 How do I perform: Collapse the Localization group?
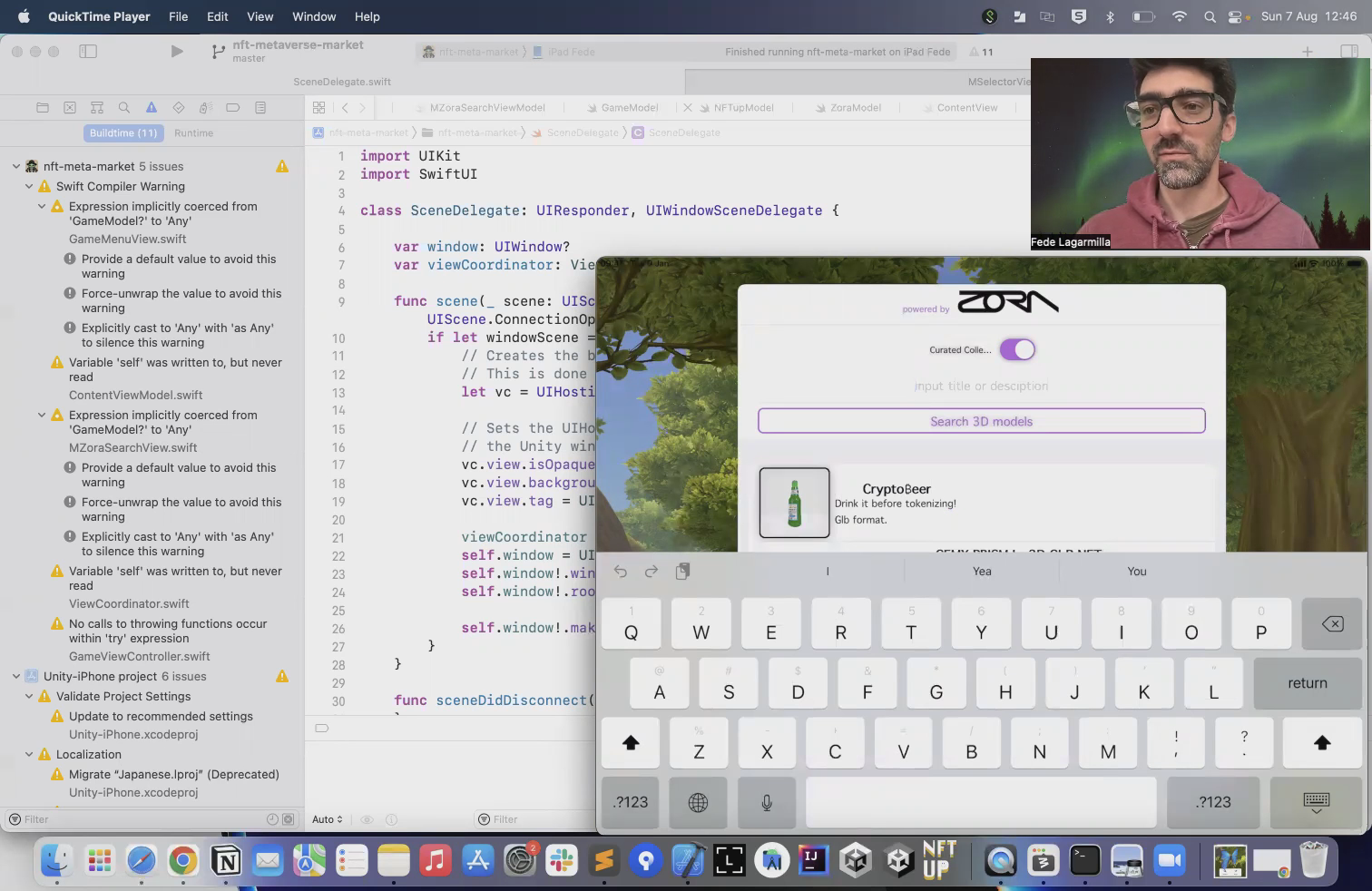pyautogui.click(x=29, y=754)
